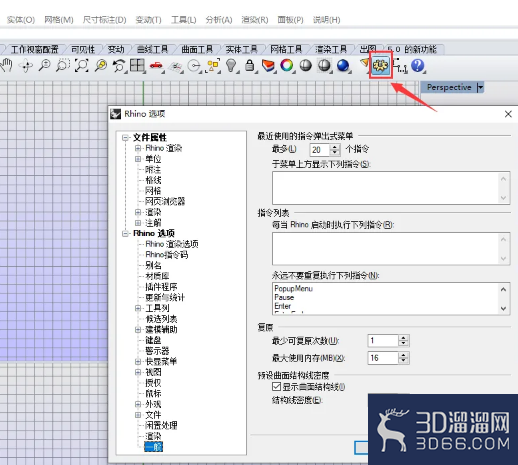518x465 pixels.
Task: Switch to the 实体工具 toolbar tab
Action: 241,49
